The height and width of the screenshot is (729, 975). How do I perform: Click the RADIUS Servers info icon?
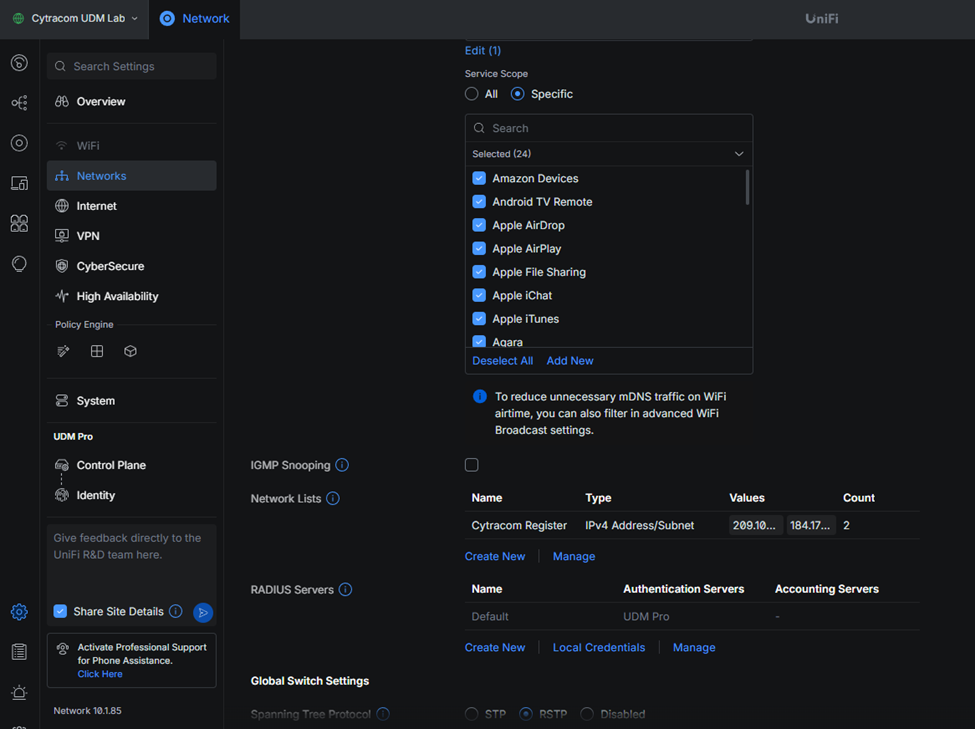coord(345,590)
